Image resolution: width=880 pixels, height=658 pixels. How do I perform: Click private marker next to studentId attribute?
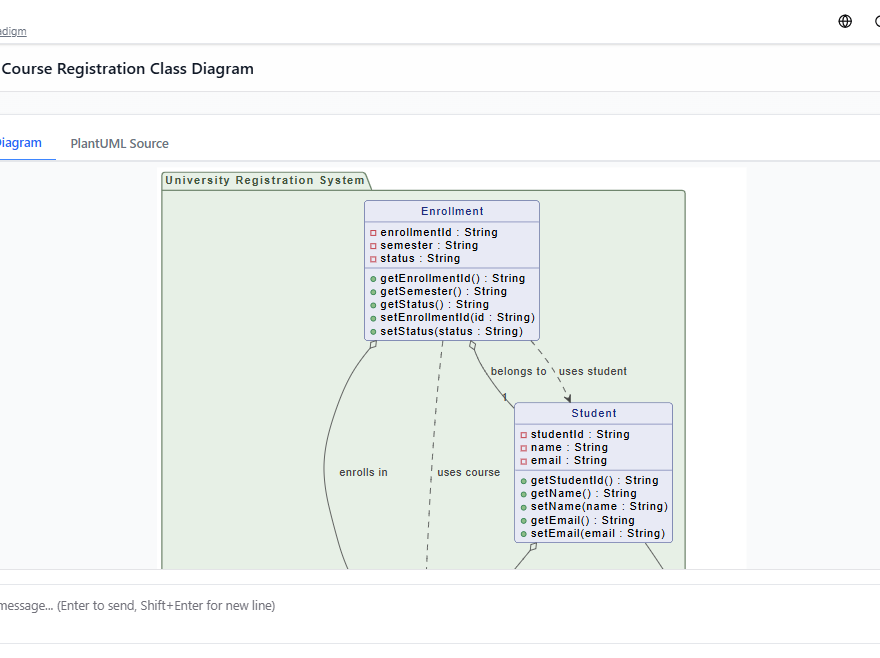[523, 434]
